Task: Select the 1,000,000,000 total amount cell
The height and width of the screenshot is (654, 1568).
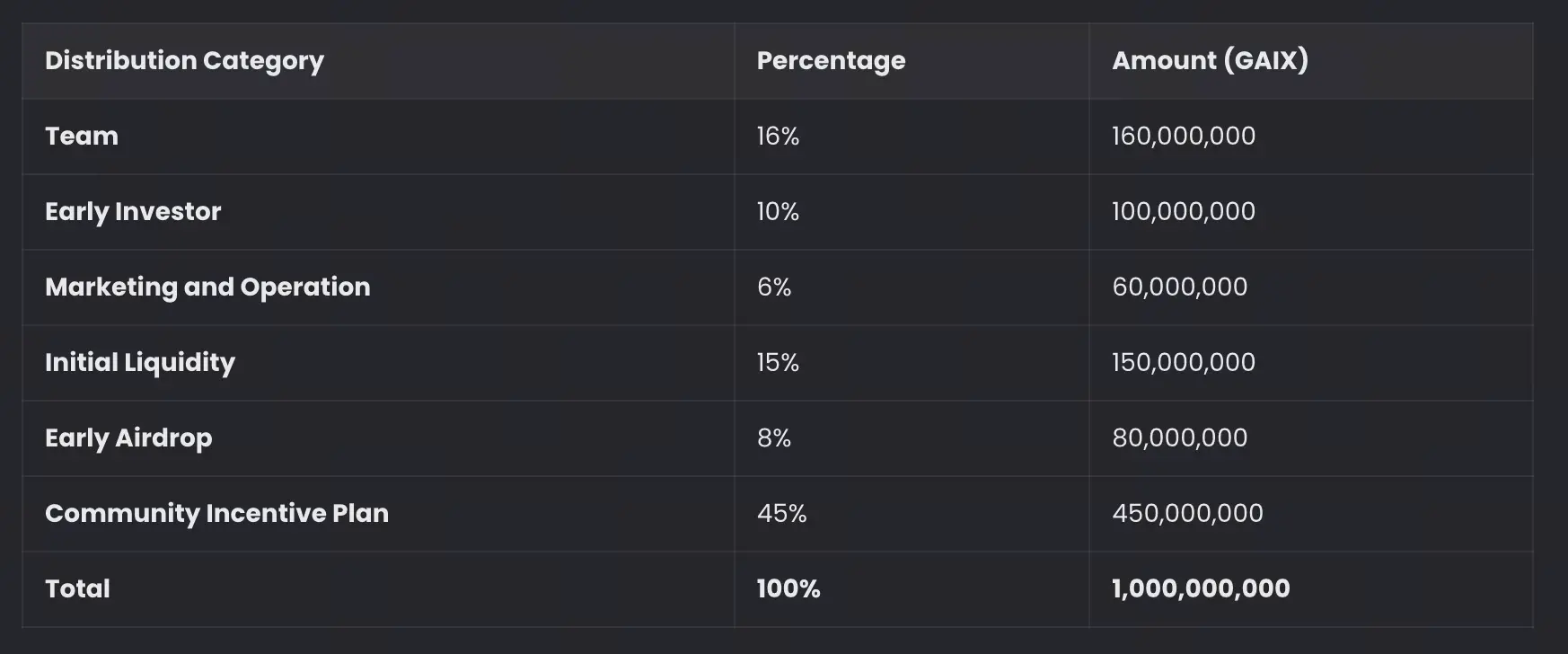Action: click(1201, 588)
